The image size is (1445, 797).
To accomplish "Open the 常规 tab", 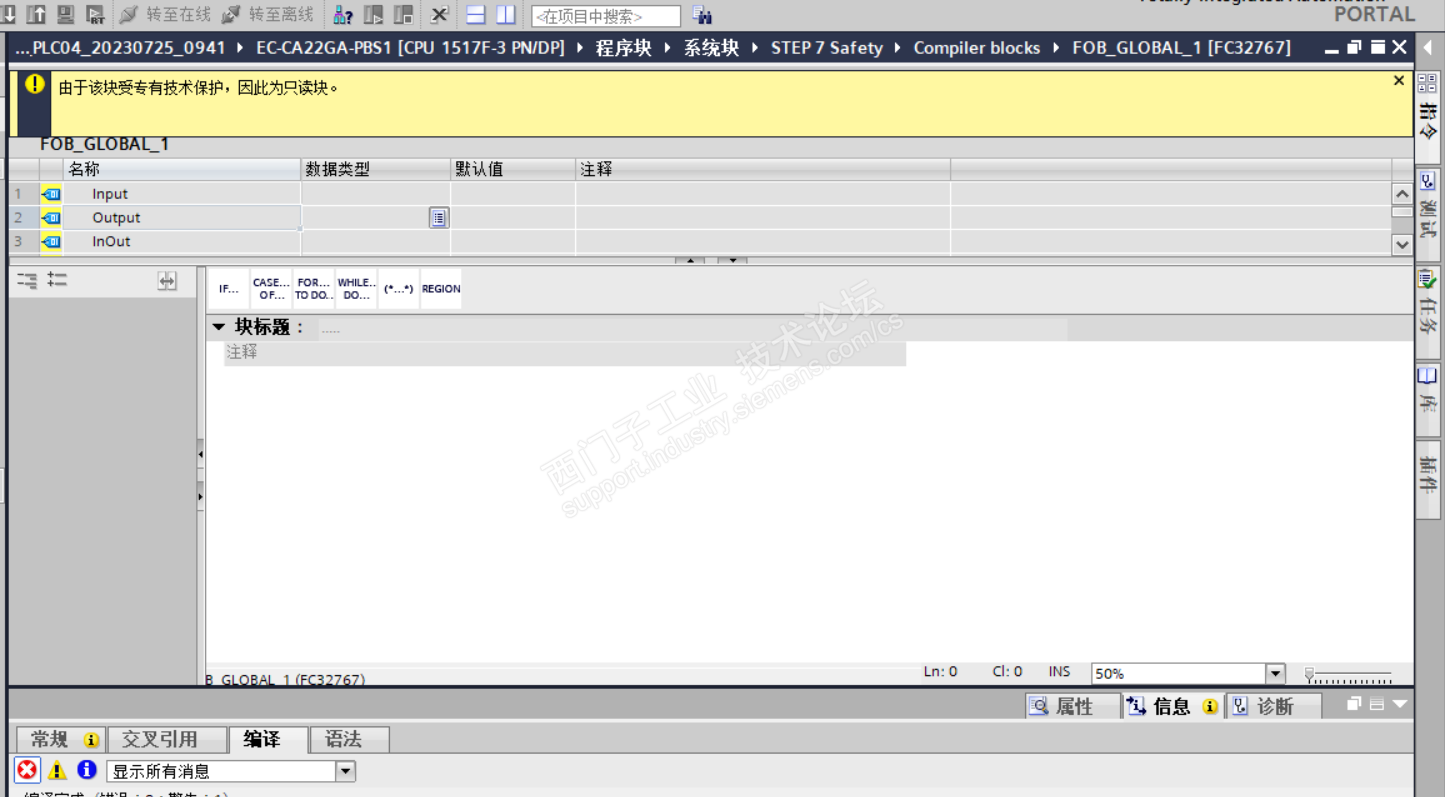I will (x=62, y=740).
